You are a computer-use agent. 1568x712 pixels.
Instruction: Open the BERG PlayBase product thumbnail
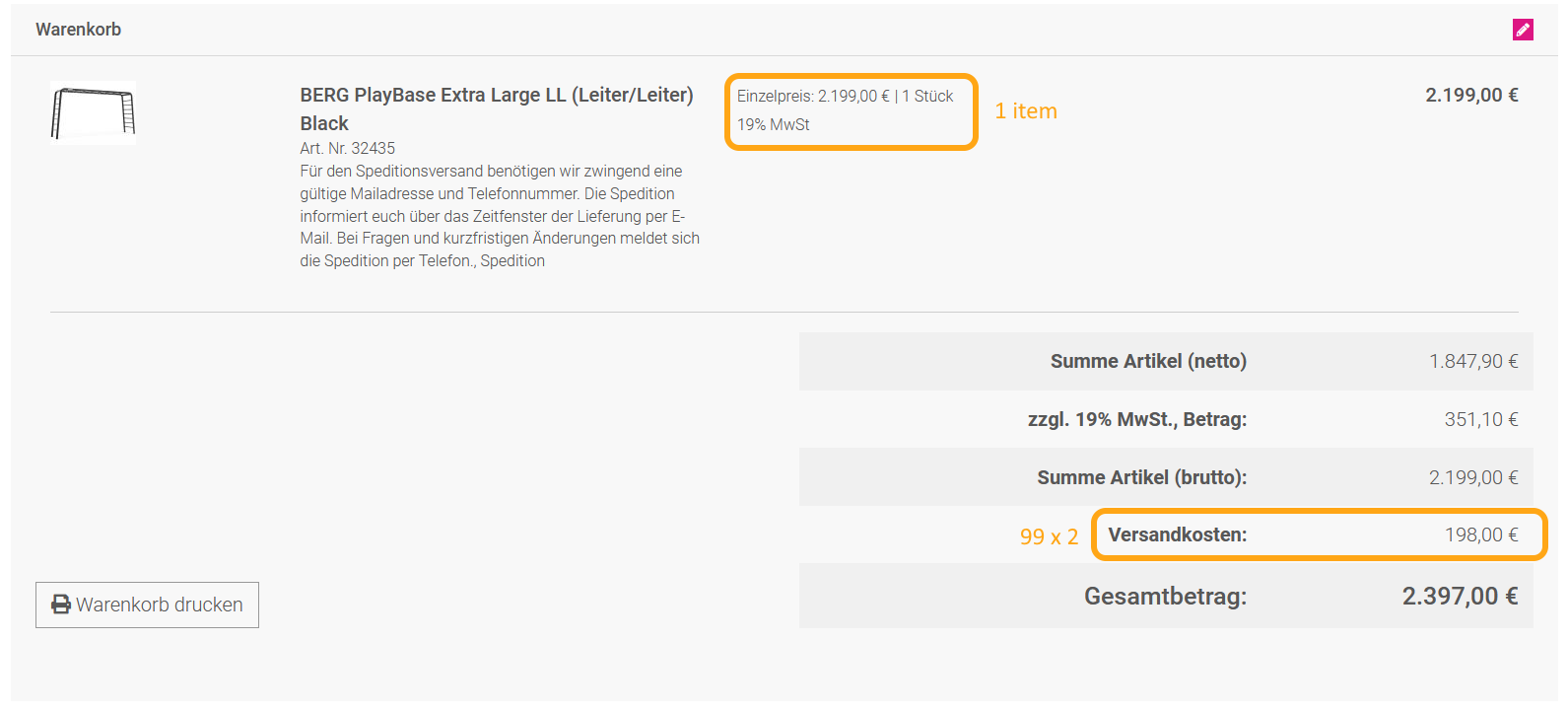click(x=93, y=112)
